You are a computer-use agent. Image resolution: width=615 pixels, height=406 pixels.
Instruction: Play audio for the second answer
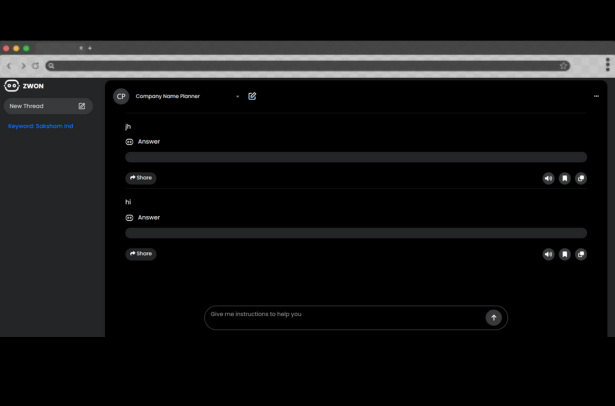pos(548,254)
